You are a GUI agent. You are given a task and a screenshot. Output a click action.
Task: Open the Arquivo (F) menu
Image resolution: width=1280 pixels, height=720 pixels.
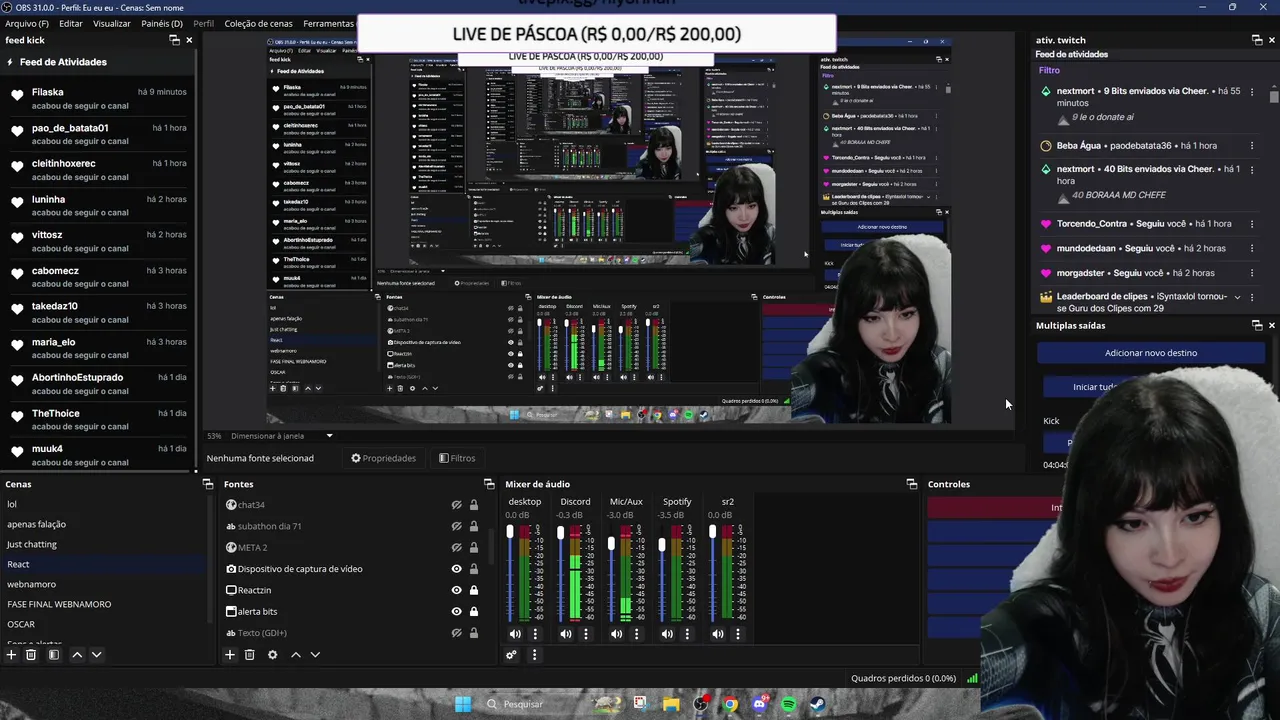click(x=27, y=23)
